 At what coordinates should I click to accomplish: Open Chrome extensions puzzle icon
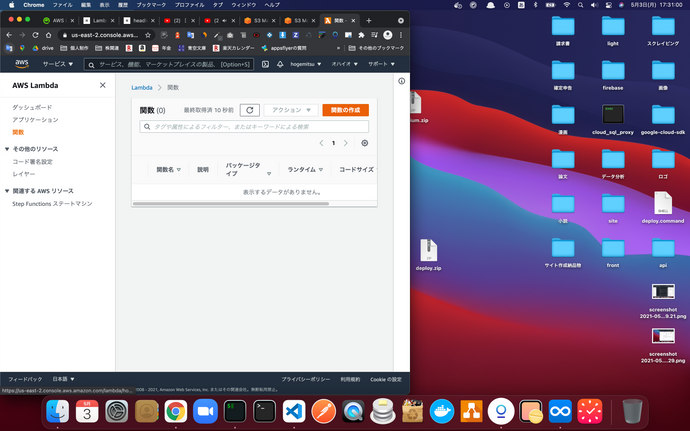point(361,35)
